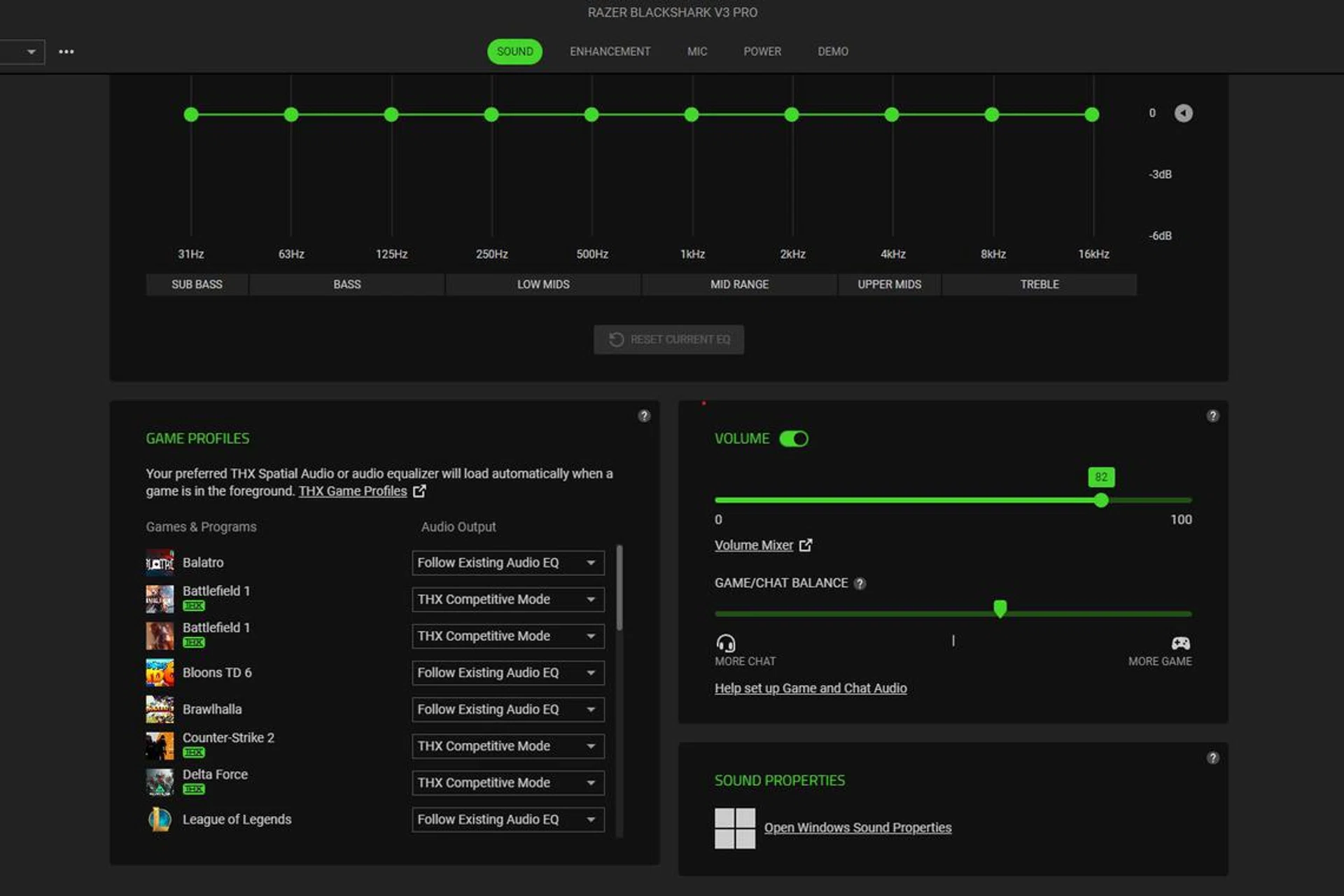Open Game Profiles help question mark
The image size is (1344, 896).
coord(644,416)
